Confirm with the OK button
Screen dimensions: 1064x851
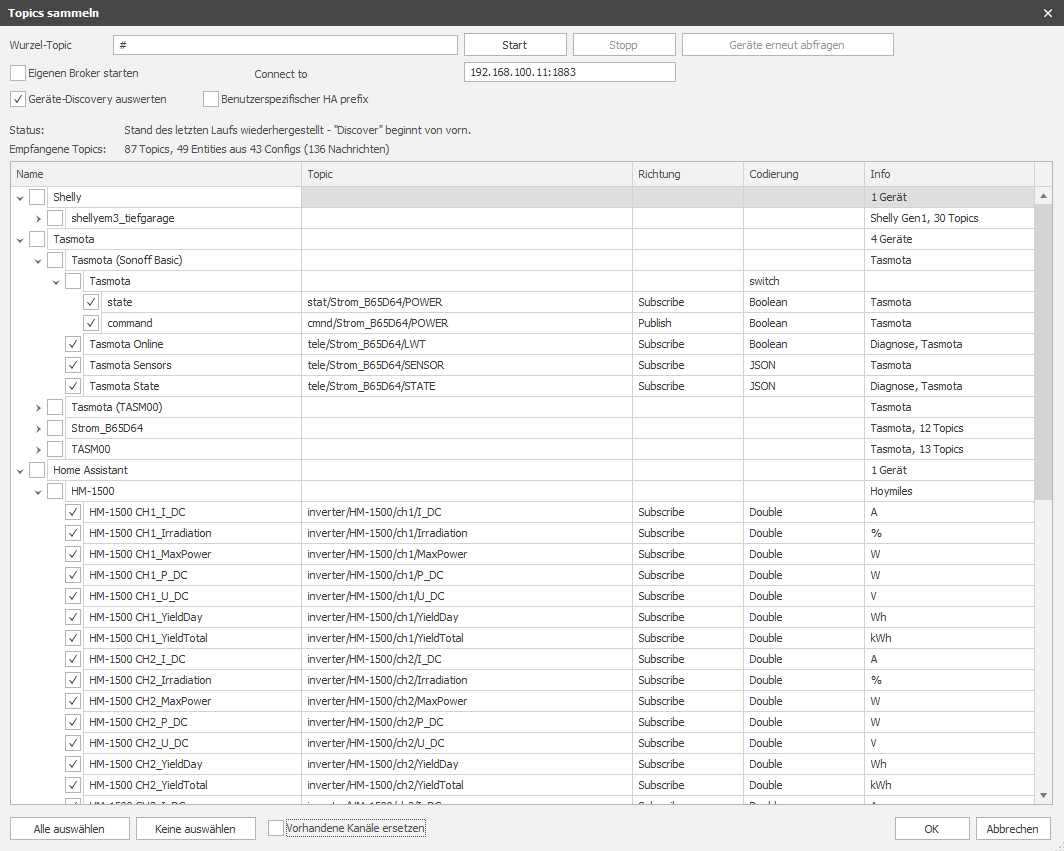(x=932, y=829)
